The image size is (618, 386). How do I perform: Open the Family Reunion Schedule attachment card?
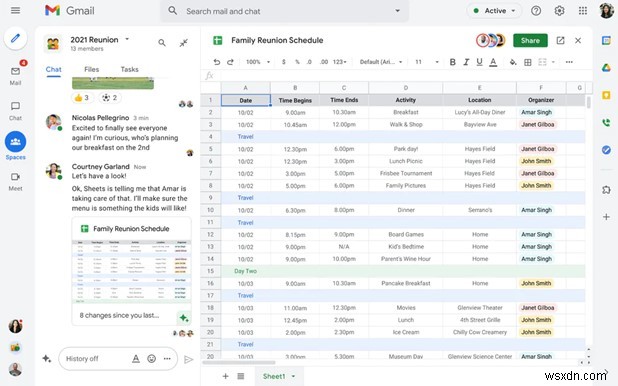pos(131,271)
